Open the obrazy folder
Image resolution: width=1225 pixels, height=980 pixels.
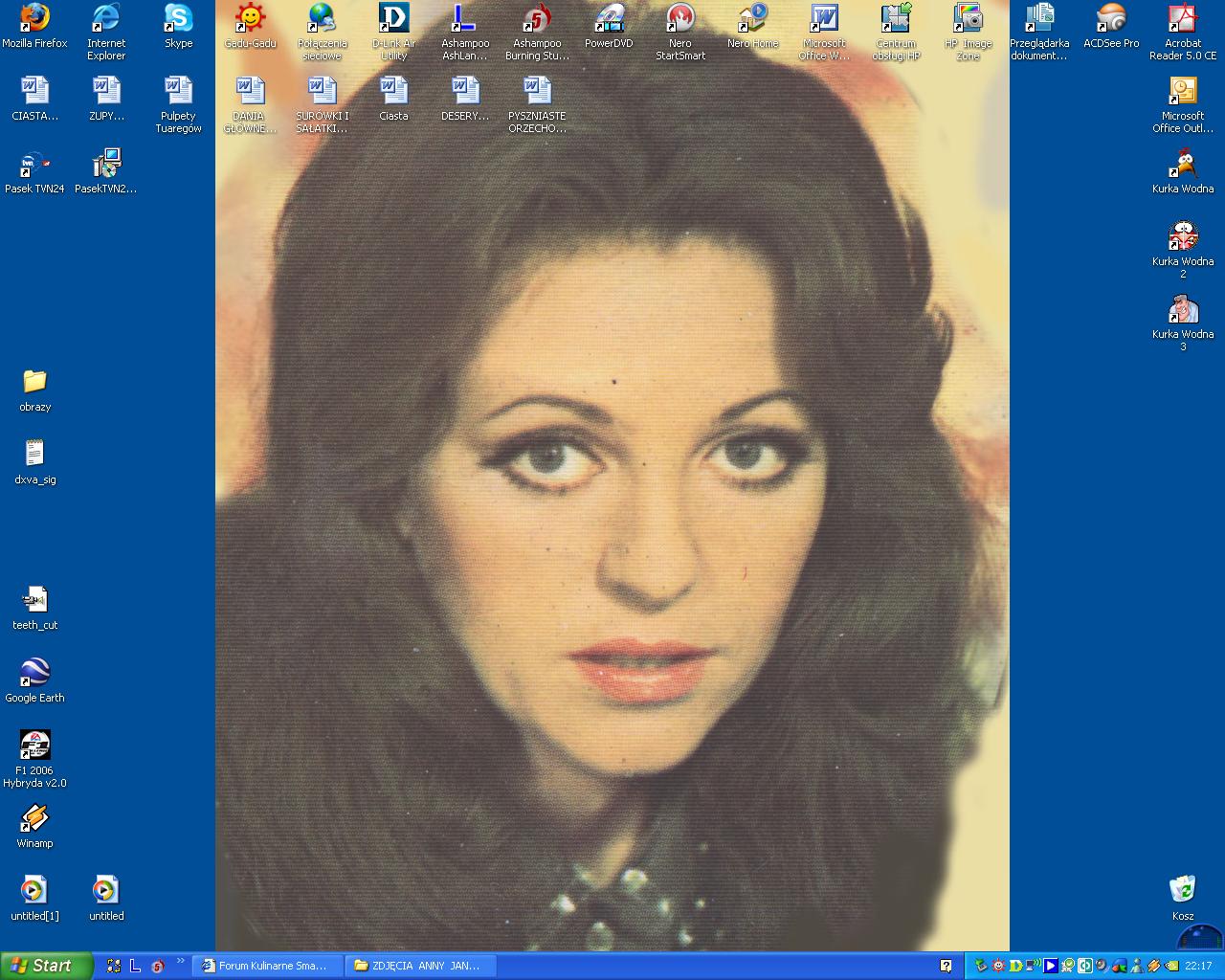coord(34,382)
